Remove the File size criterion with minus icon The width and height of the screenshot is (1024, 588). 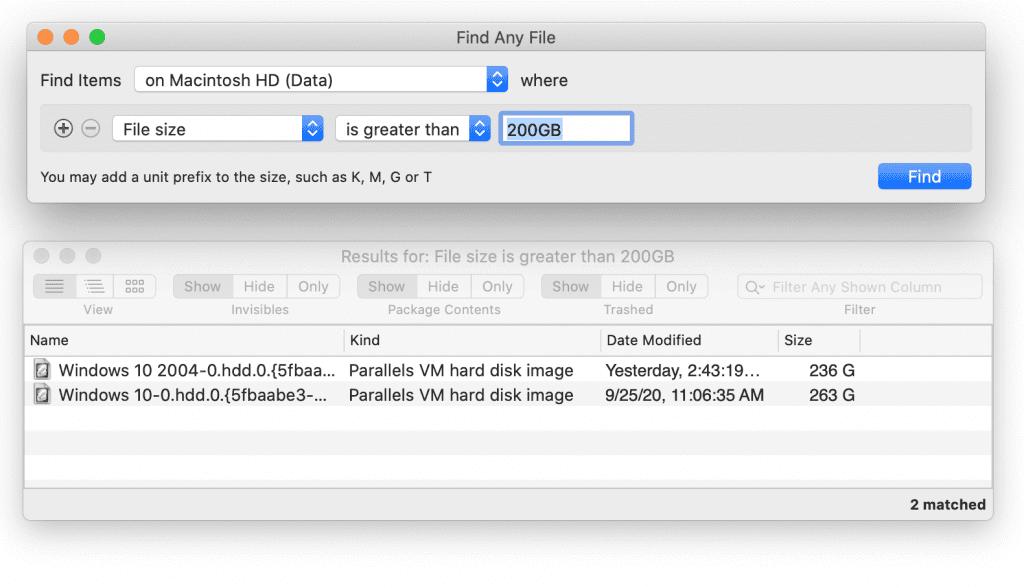(91, 128)
